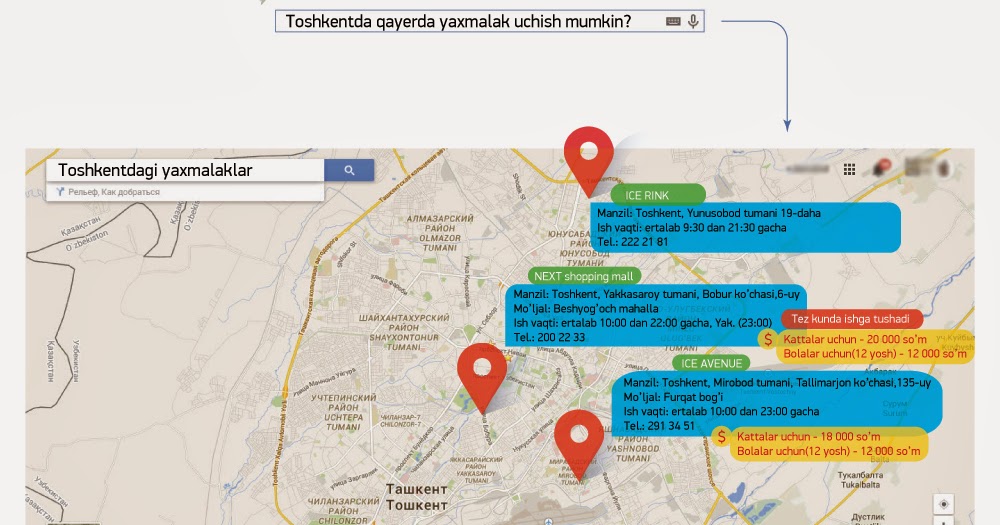Click the Рельеф, Как добраться link
This screenshot has height=525, width=1000.
[x=114, y=192]
